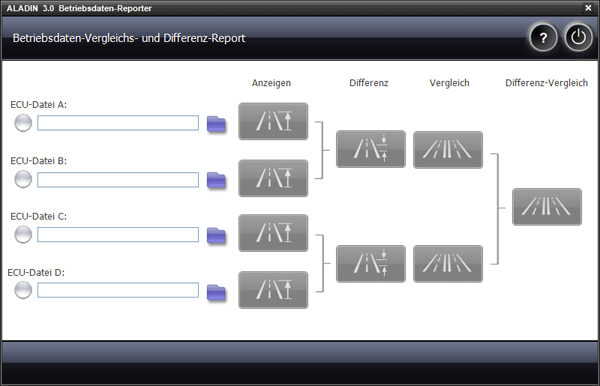Click the power exit button
The image size is (600, 386).
(x=578, y=37)
